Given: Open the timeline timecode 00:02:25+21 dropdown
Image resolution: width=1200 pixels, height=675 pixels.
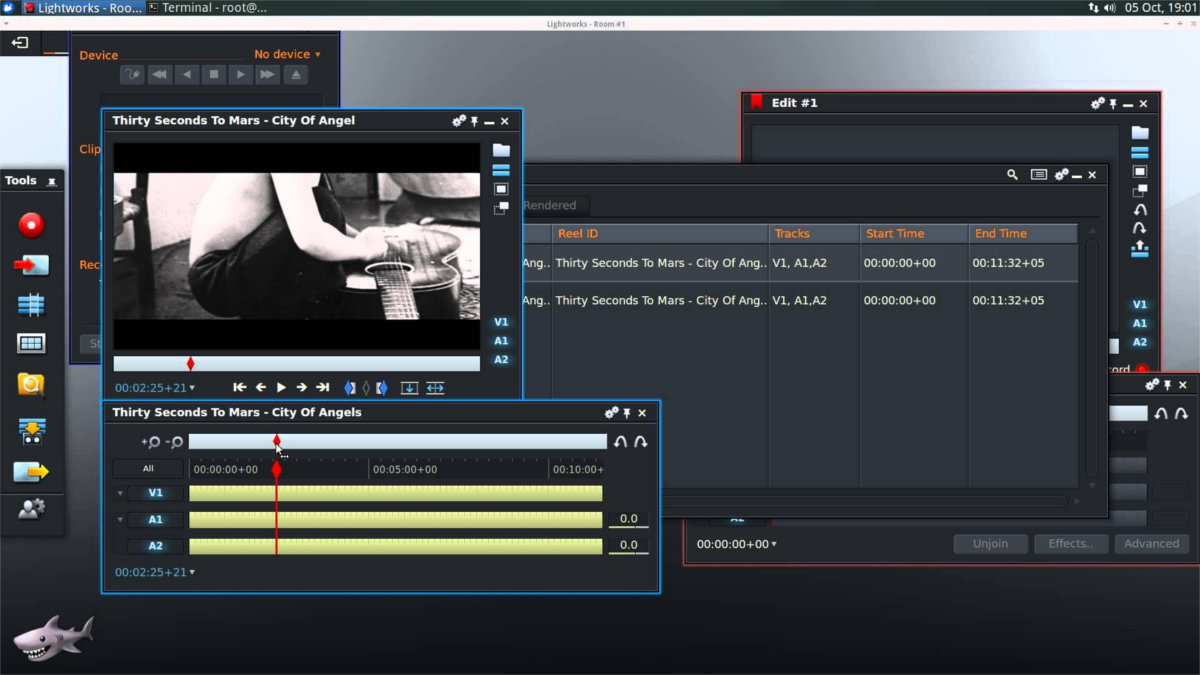Looking at the screenshot, I should [155, 573].
